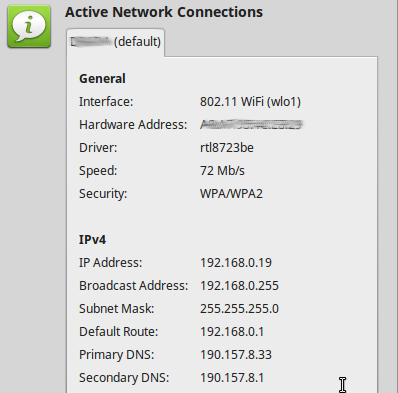This screenshot has height=393, width=398.
Task: Select the IP address 192.168.0.19
Action: (x=236, y=263)
